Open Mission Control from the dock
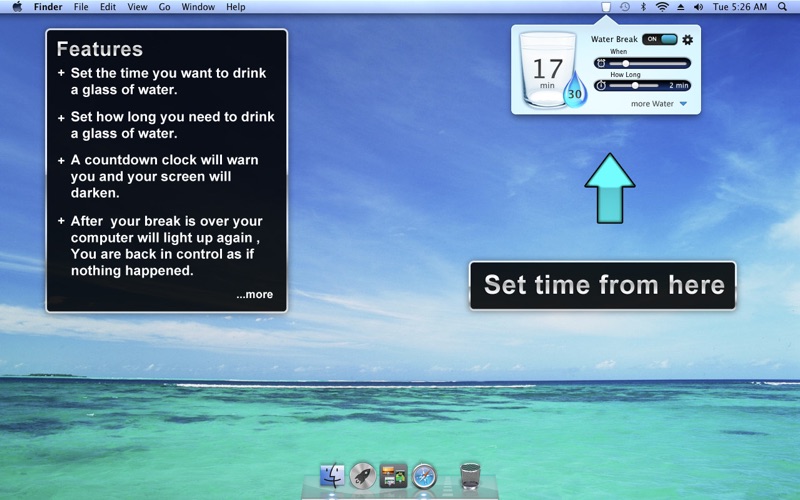 click(x=393, y=476)
